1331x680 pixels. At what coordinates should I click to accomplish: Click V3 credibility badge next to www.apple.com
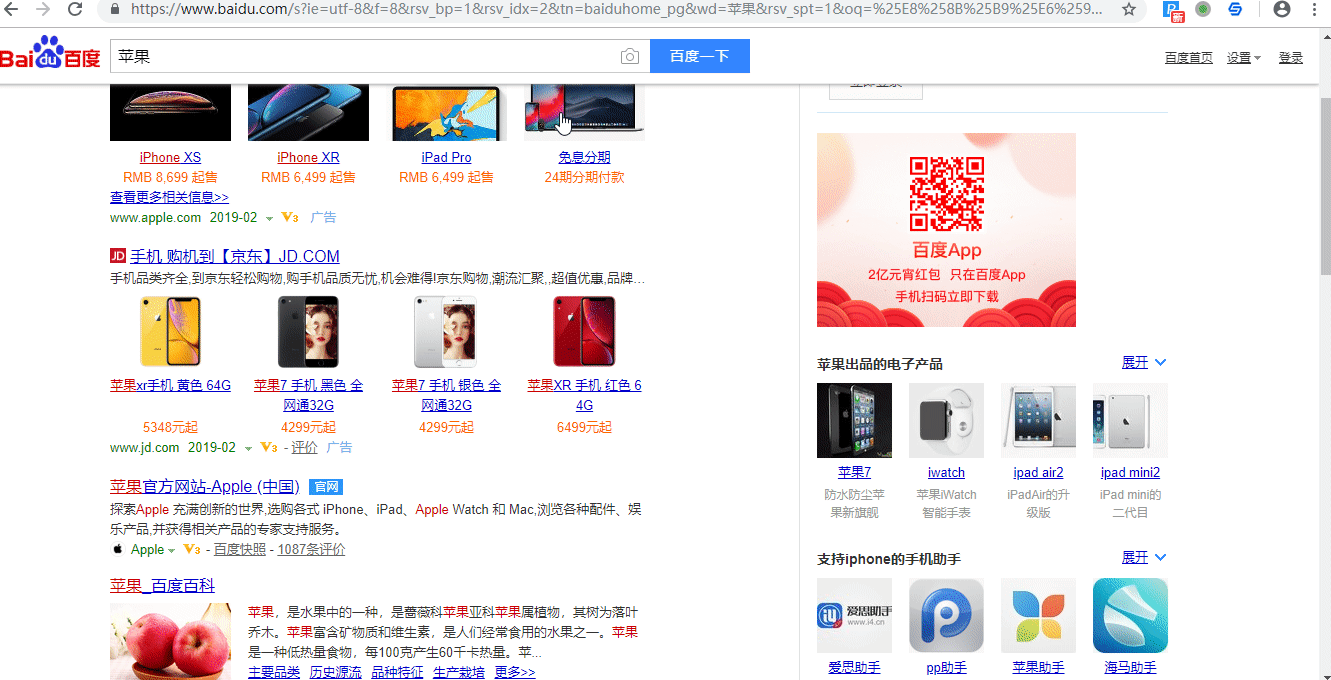(290, 217)
